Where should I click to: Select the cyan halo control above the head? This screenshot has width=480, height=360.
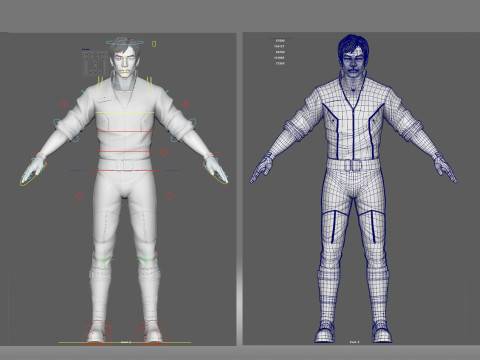tap(125, 43)
